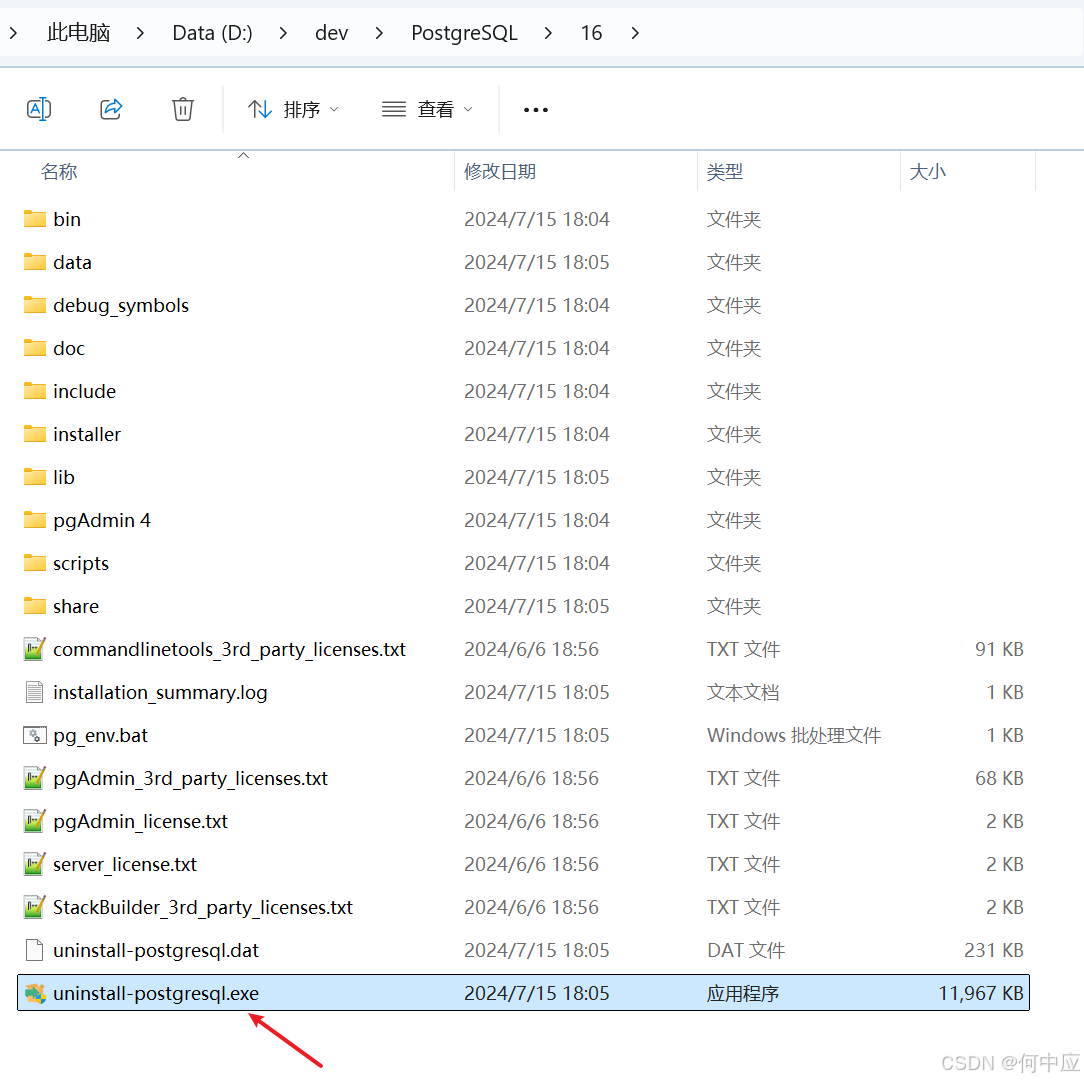Sort by 名称 column header
1084x1080 pixels.
tap(59, 171)
